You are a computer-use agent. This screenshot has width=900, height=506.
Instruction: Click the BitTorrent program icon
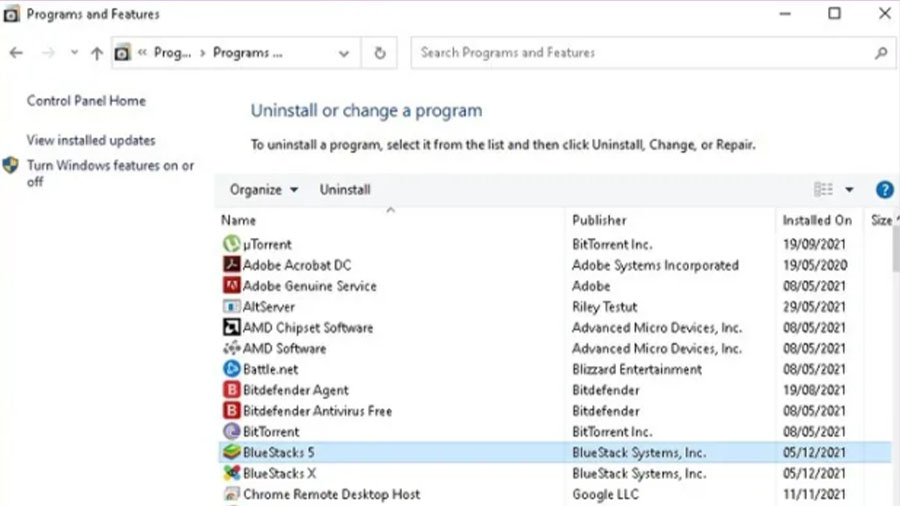(x=231, y=431)
